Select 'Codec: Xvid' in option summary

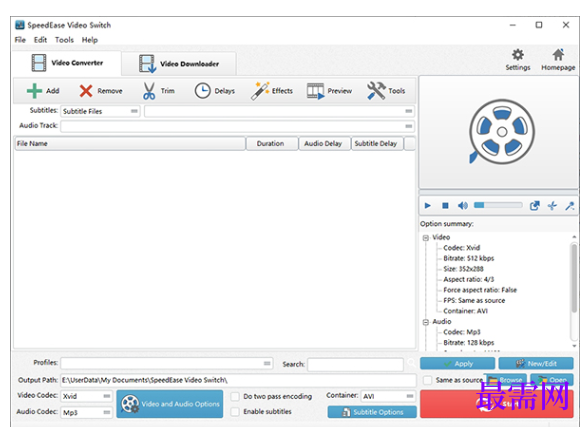461,248
